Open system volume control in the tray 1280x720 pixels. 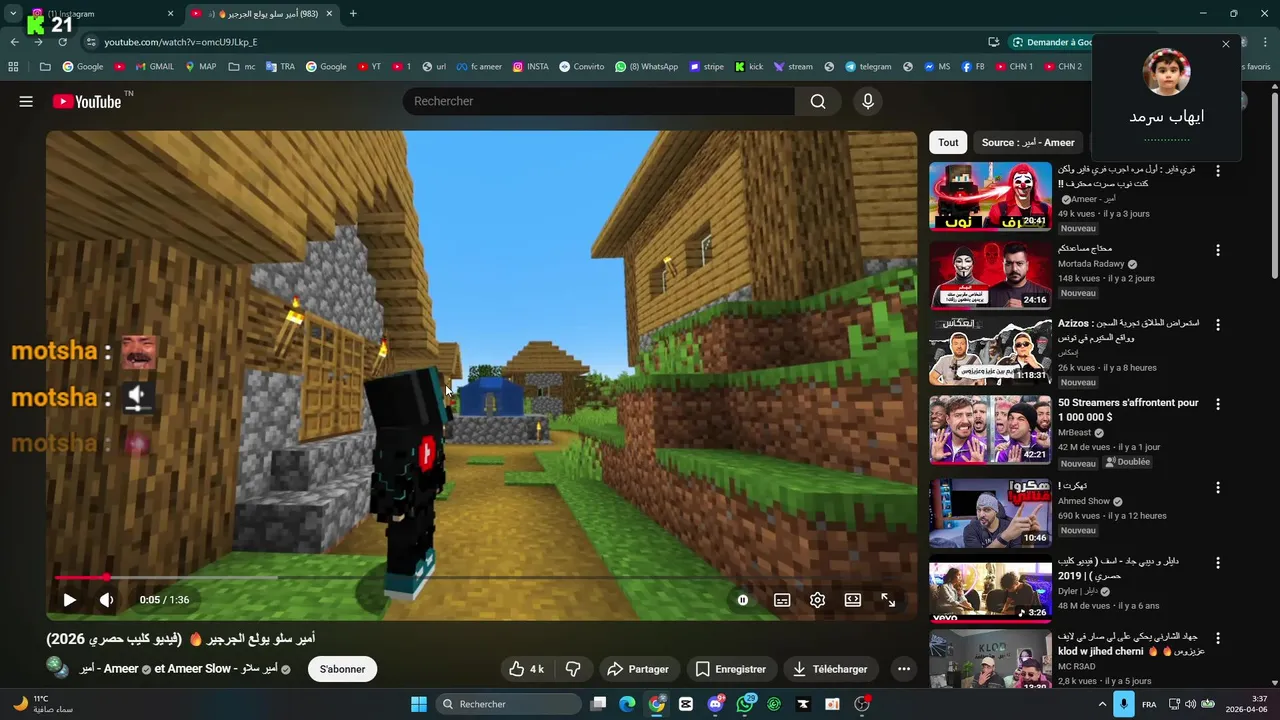[1192, 704]
